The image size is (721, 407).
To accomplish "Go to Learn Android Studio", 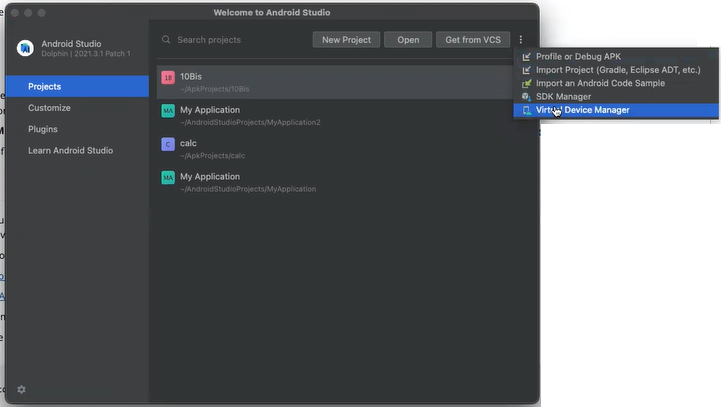I will pos(70,150).
